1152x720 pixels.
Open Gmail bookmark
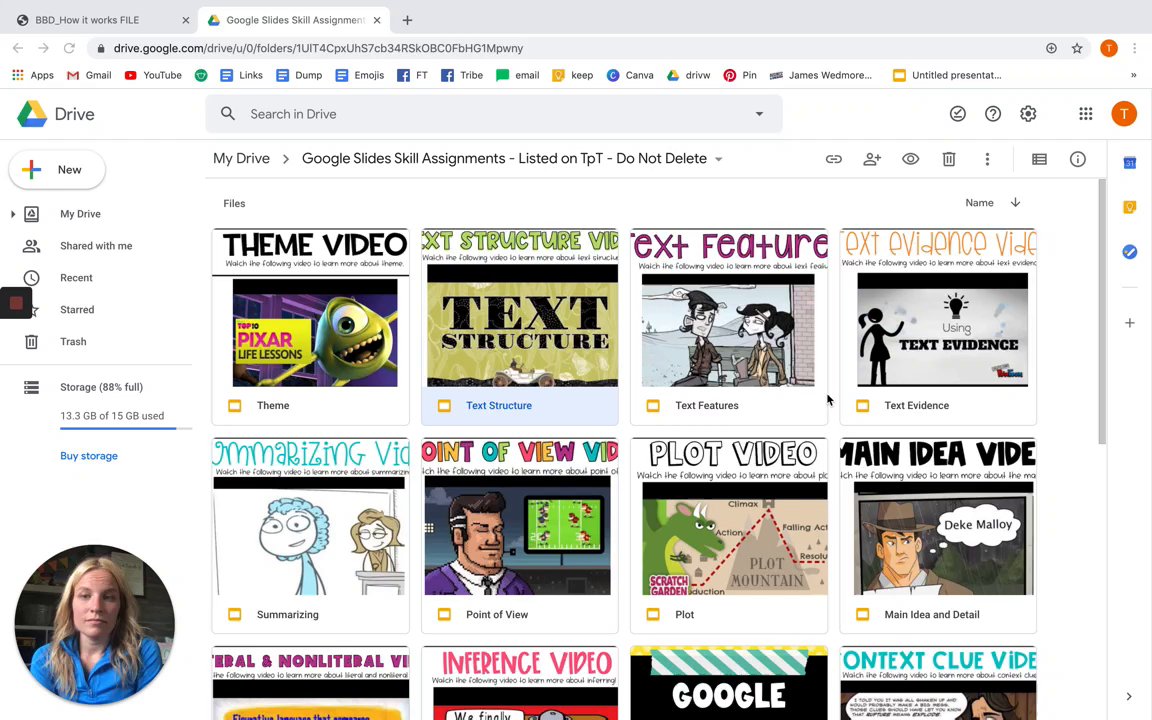[x=89, y=75]
